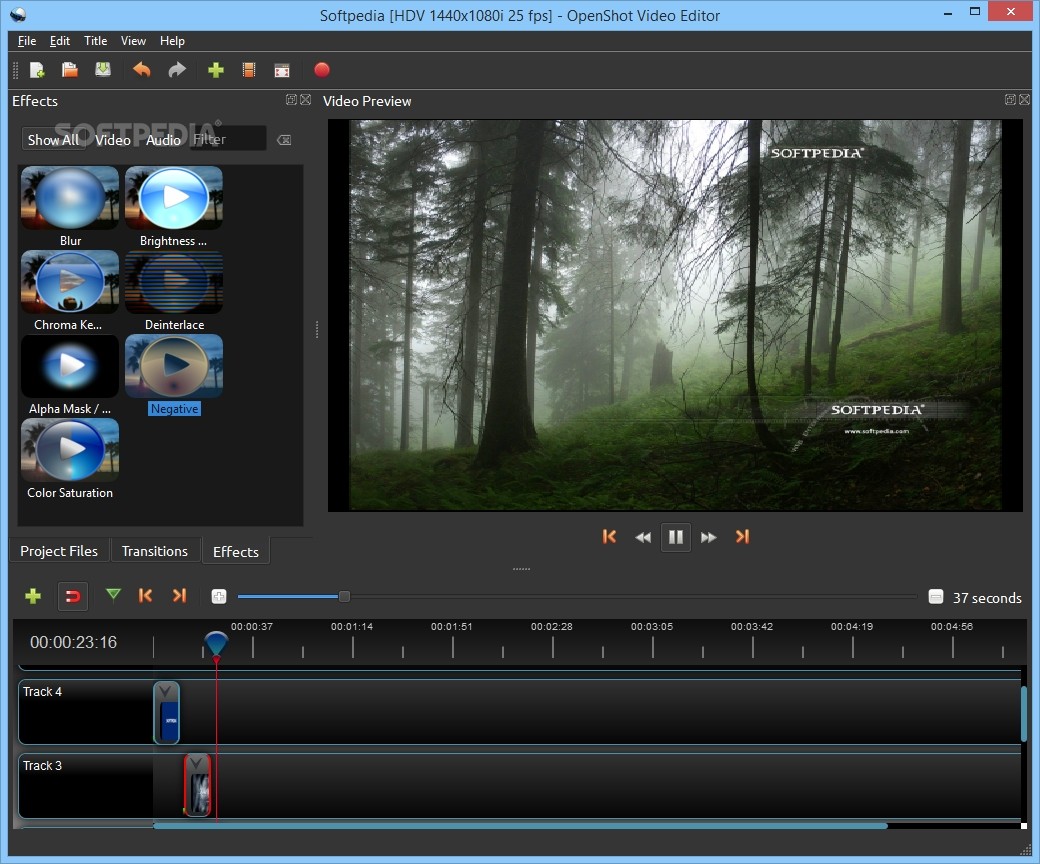The image size is (1040, 864).
Task: Jump to end of video preview
Action: click(742, 536)
